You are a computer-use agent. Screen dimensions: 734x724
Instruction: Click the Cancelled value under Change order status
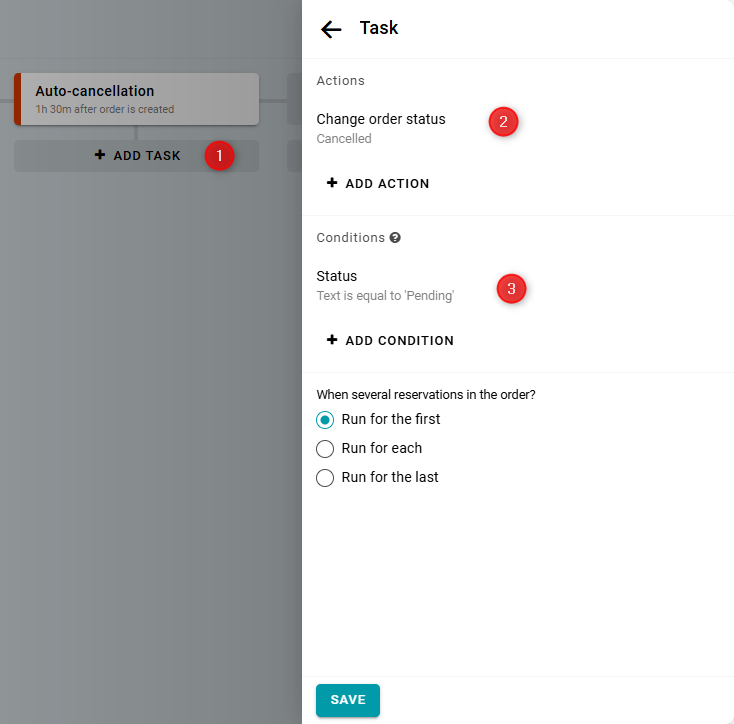344,139
